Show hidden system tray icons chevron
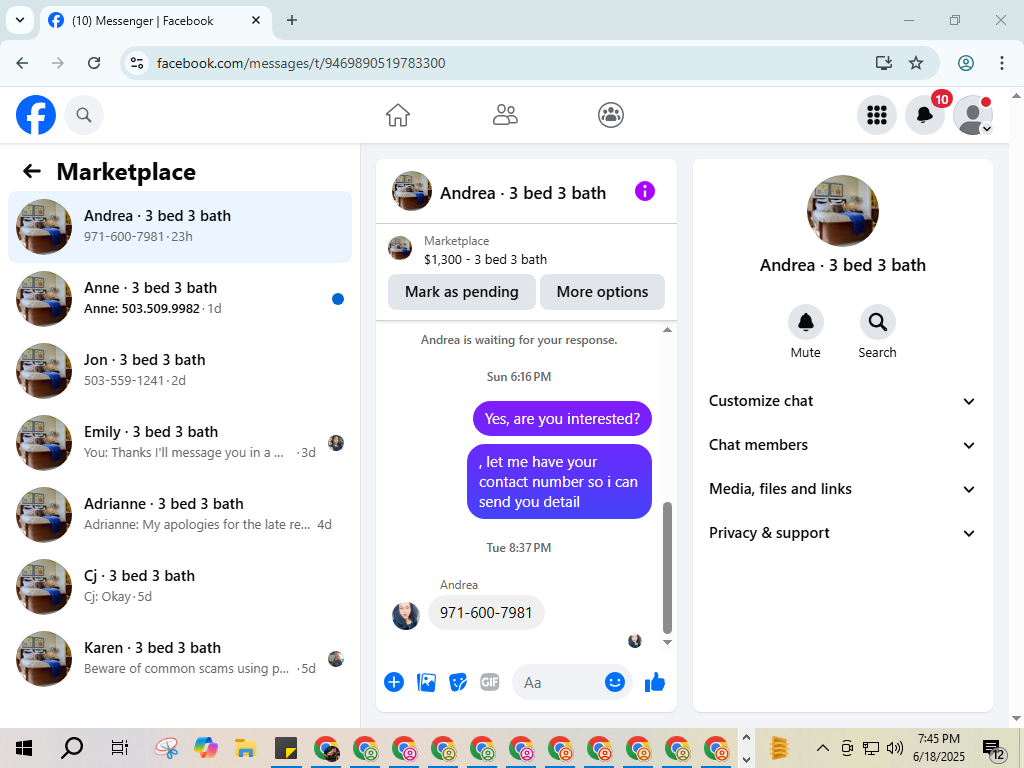Image resolution: width=1024 pixels, height=768 pixels. click(x=823, y=748)
